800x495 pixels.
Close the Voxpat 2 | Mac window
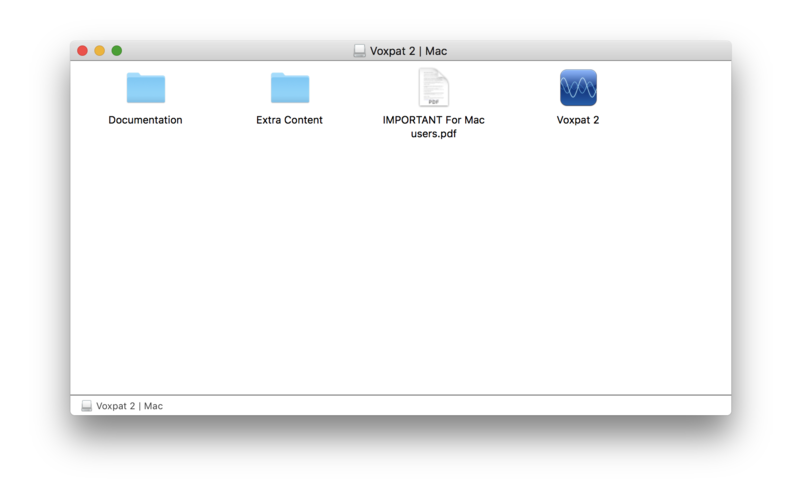[x=83, y=51]
